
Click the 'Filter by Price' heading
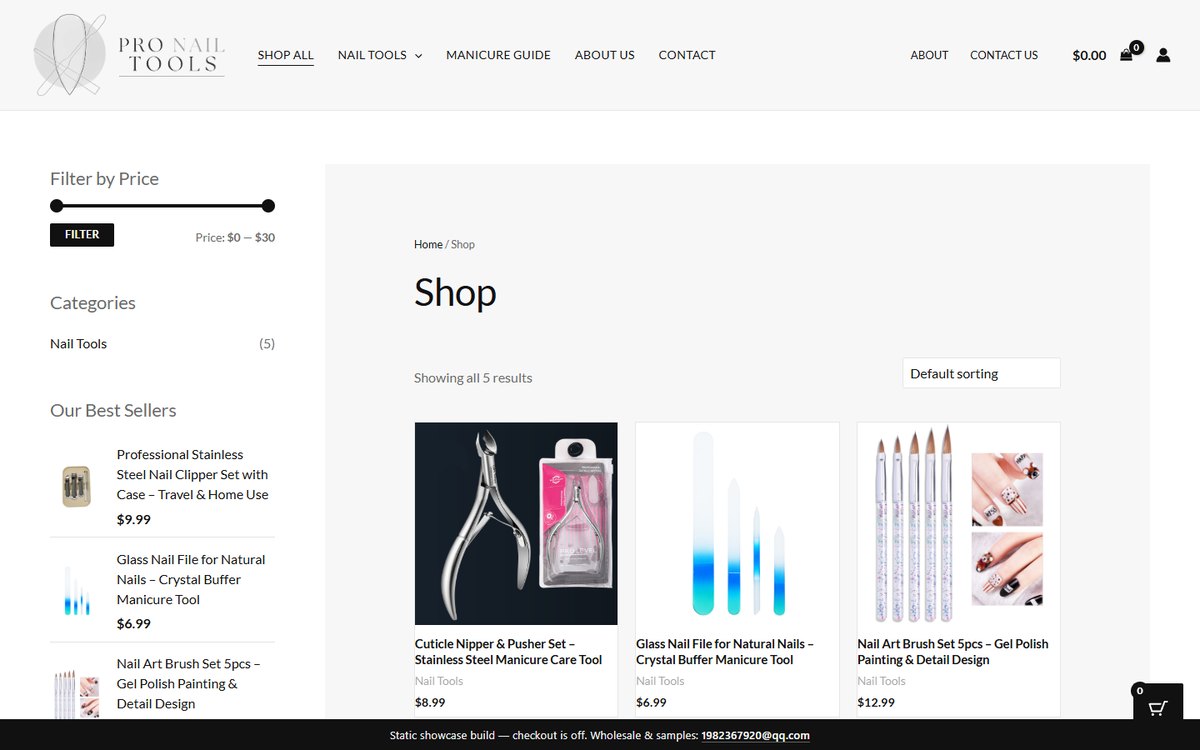[x=104, y=178]
